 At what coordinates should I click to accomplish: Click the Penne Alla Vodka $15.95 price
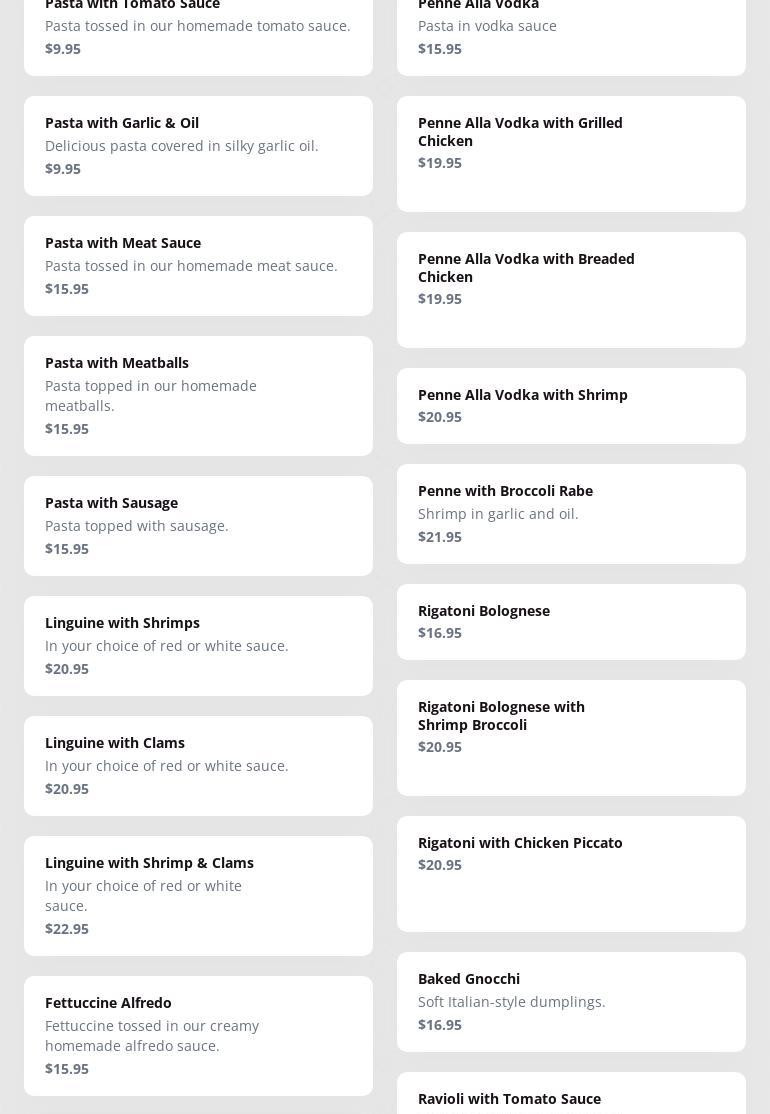(440, 49)
